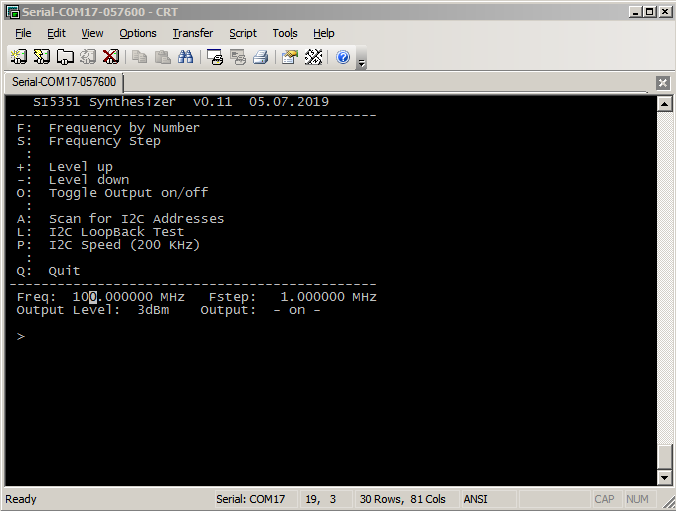
Task: Open Session Options properties icon
Action: pos(290,56)
